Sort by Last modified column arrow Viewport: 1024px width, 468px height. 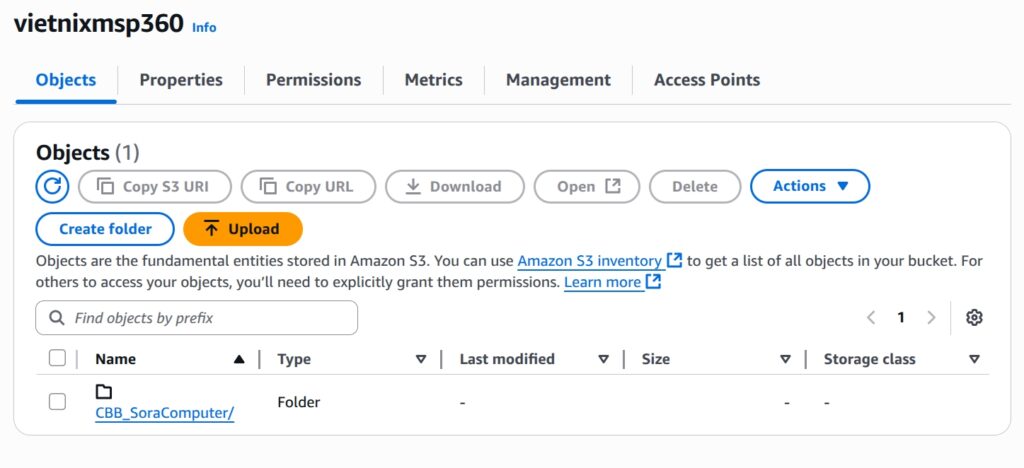[x=603, y=359]
